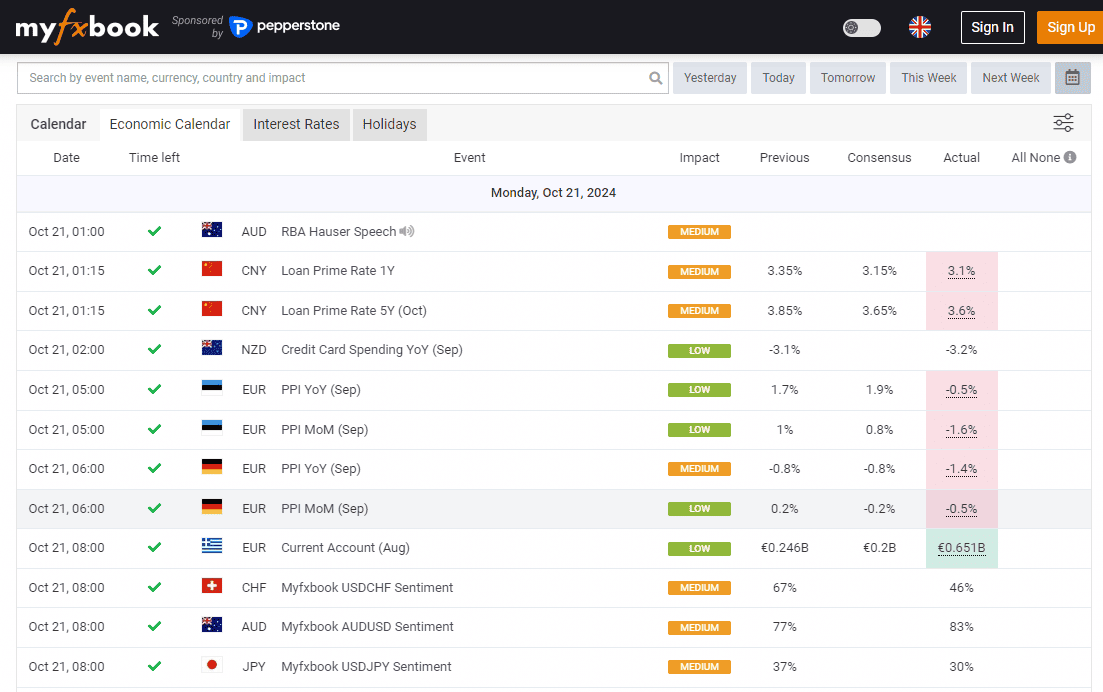Filter calendar to This Week

coord(929,78)
